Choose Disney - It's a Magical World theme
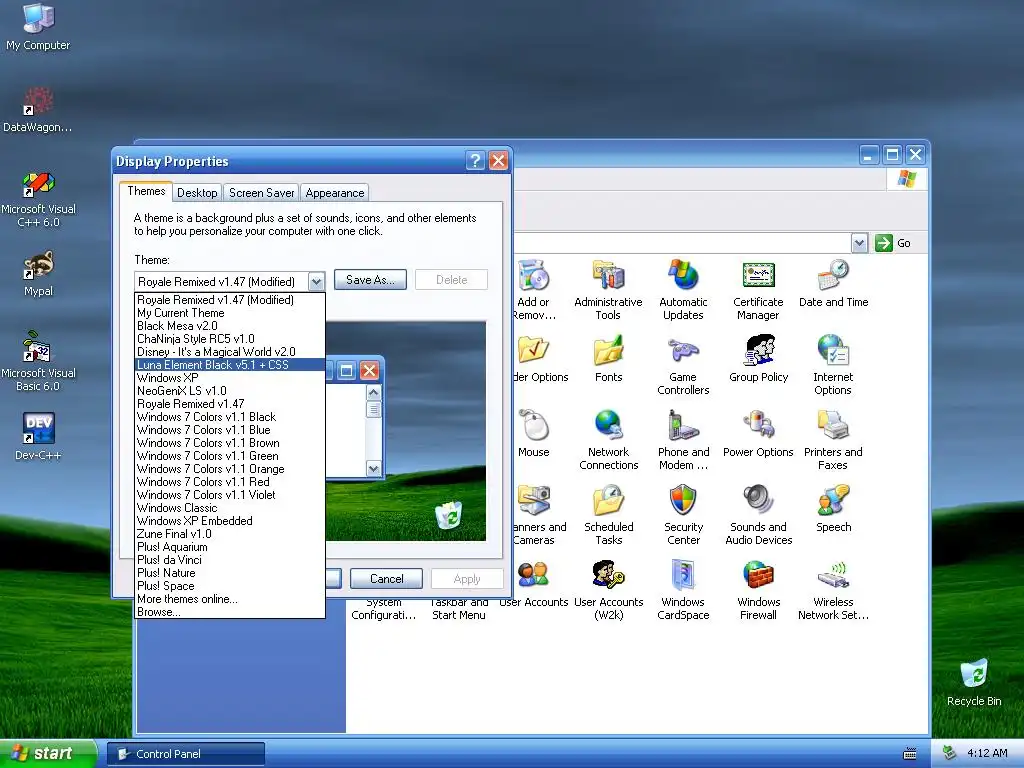 (230, 351)
